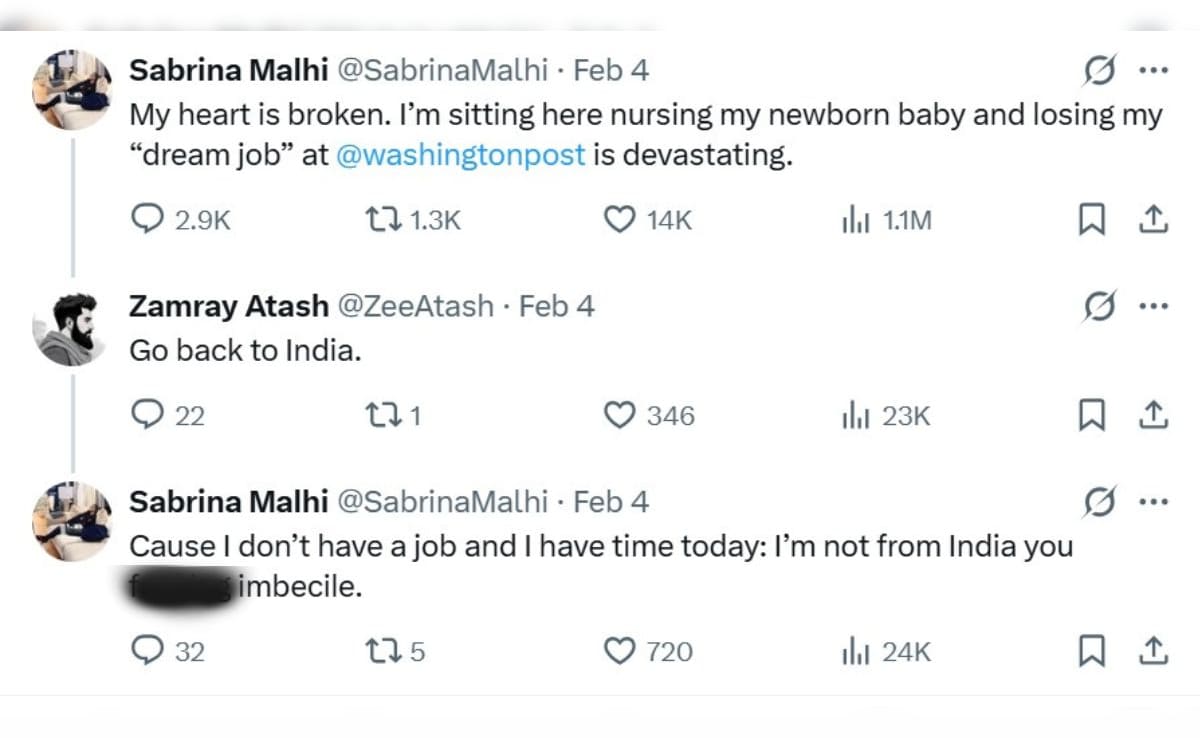Toggle bookmark on Sabrina's first tweet
This screenshot has height=738, width=1200.
point(1093,221)
